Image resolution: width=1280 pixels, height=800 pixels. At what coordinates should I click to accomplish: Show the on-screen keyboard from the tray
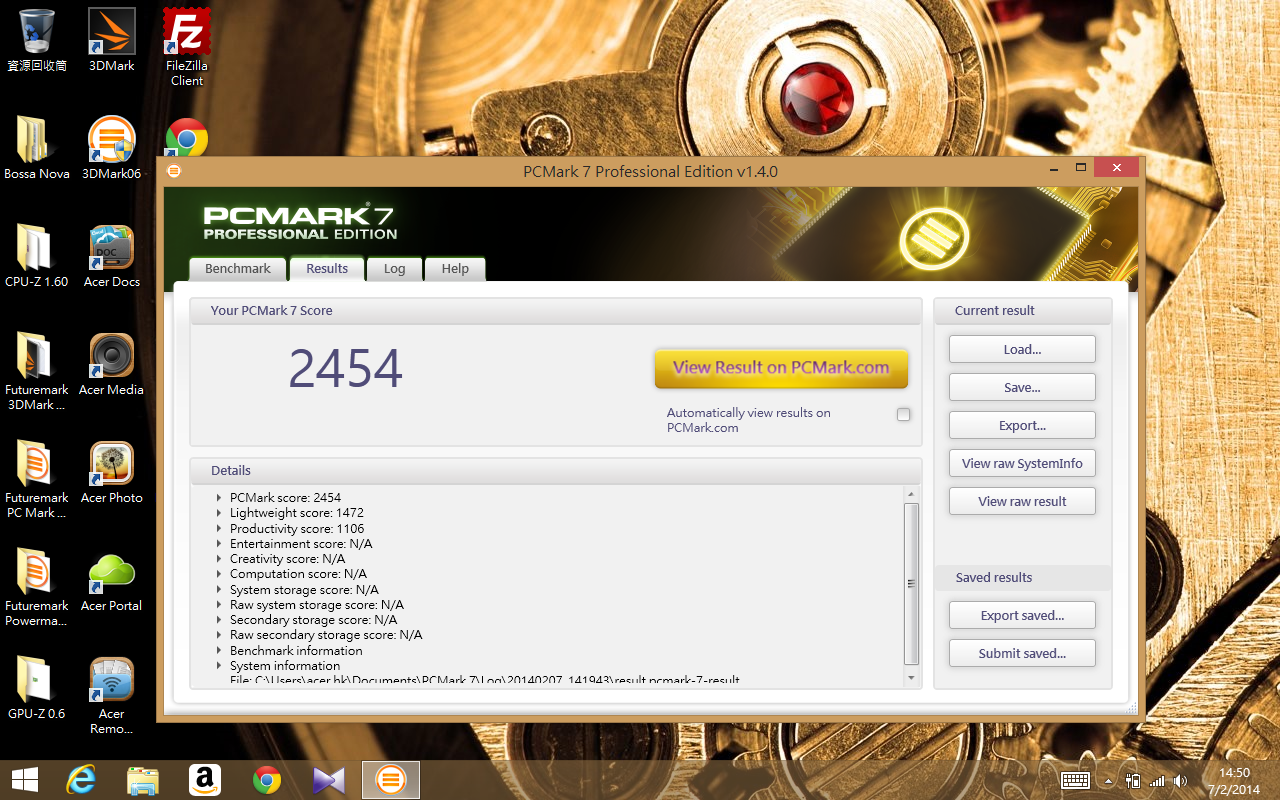1075,780
